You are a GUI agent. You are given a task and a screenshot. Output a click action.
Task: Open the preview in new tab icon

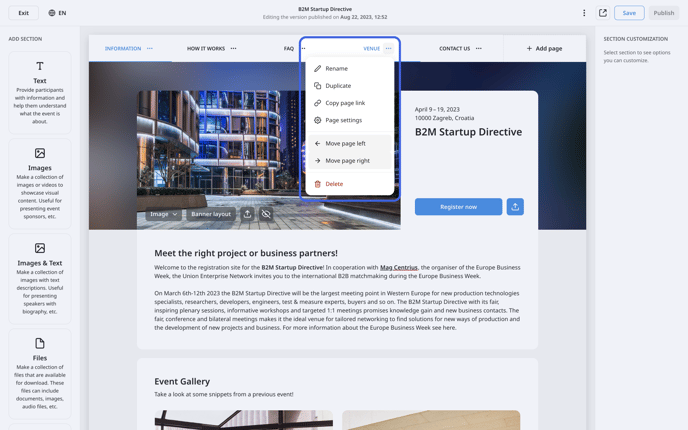(603, 13)
